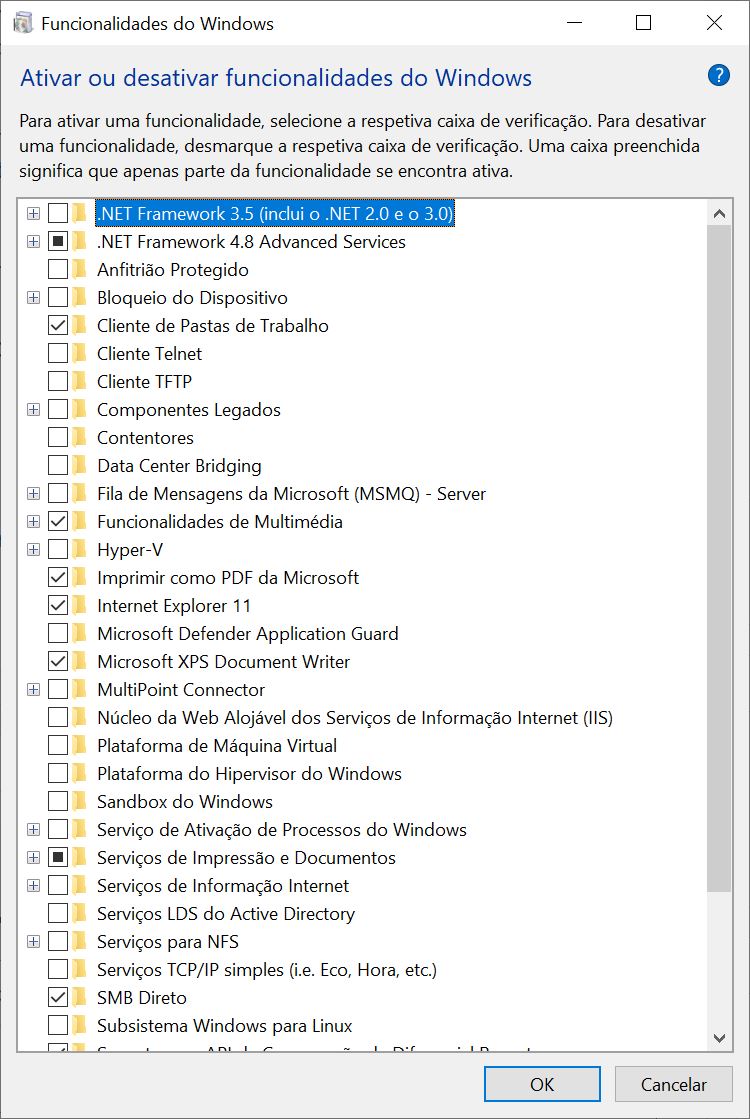The width and height of the screenshot is (750, 1119).
Task: Enable Subsistema Windows para Linux checkbox
Action: point(58,1026)
